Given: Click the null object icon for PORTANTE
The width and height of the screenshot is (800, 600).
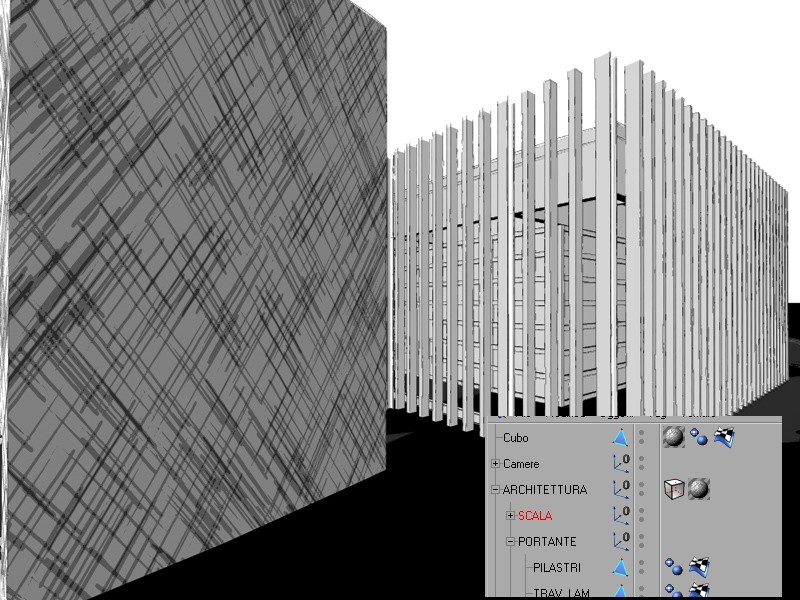Looking at the screenshot, I should click(621, 541).
